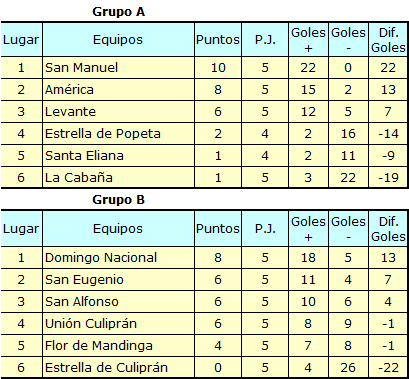Click the San Eugenio team name
This screenshot has height=379, width=409.
[84, 280]
